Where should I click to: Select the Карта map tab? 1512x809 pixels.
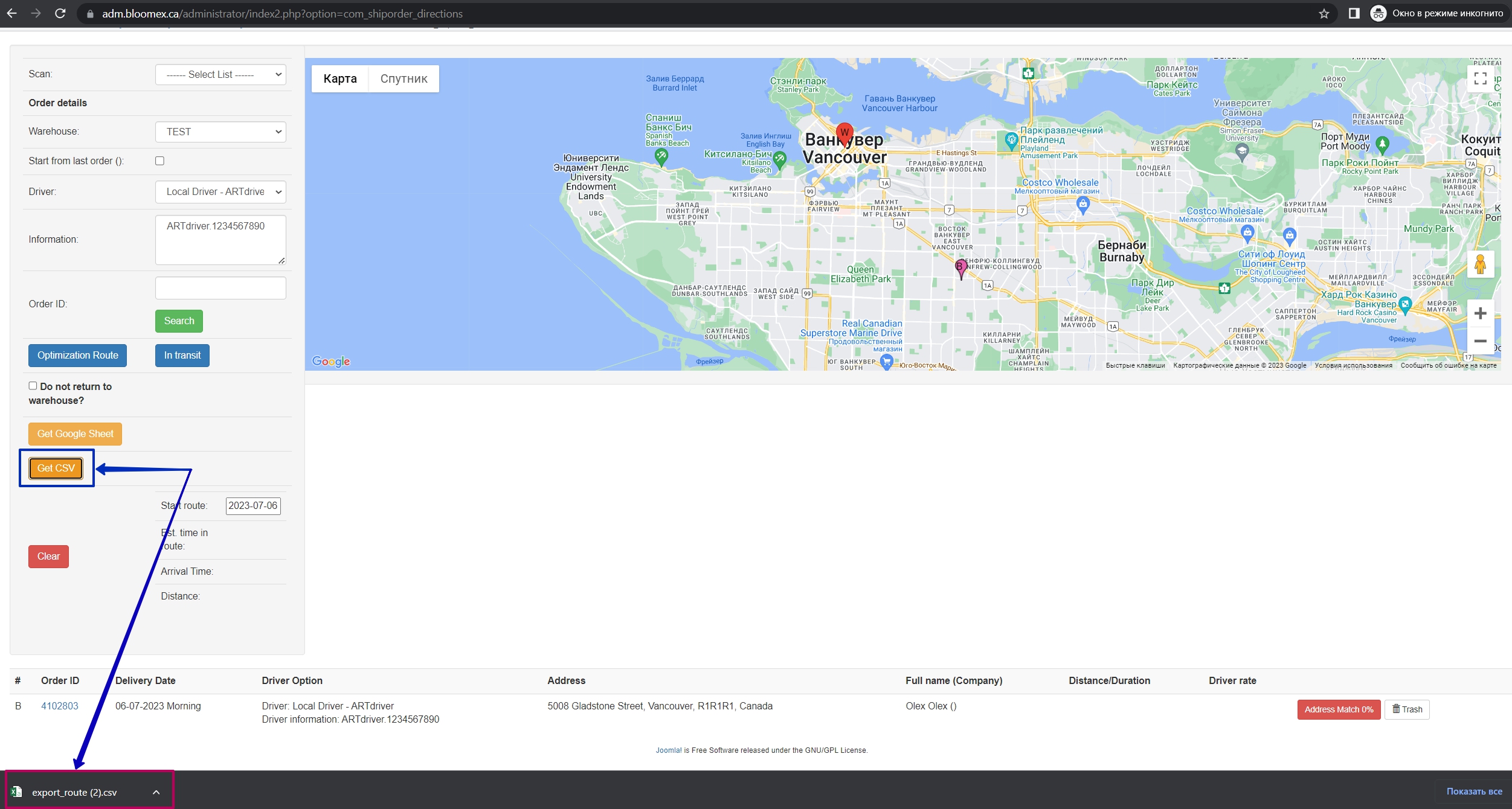pyautogui.click(x=340, y=78)
